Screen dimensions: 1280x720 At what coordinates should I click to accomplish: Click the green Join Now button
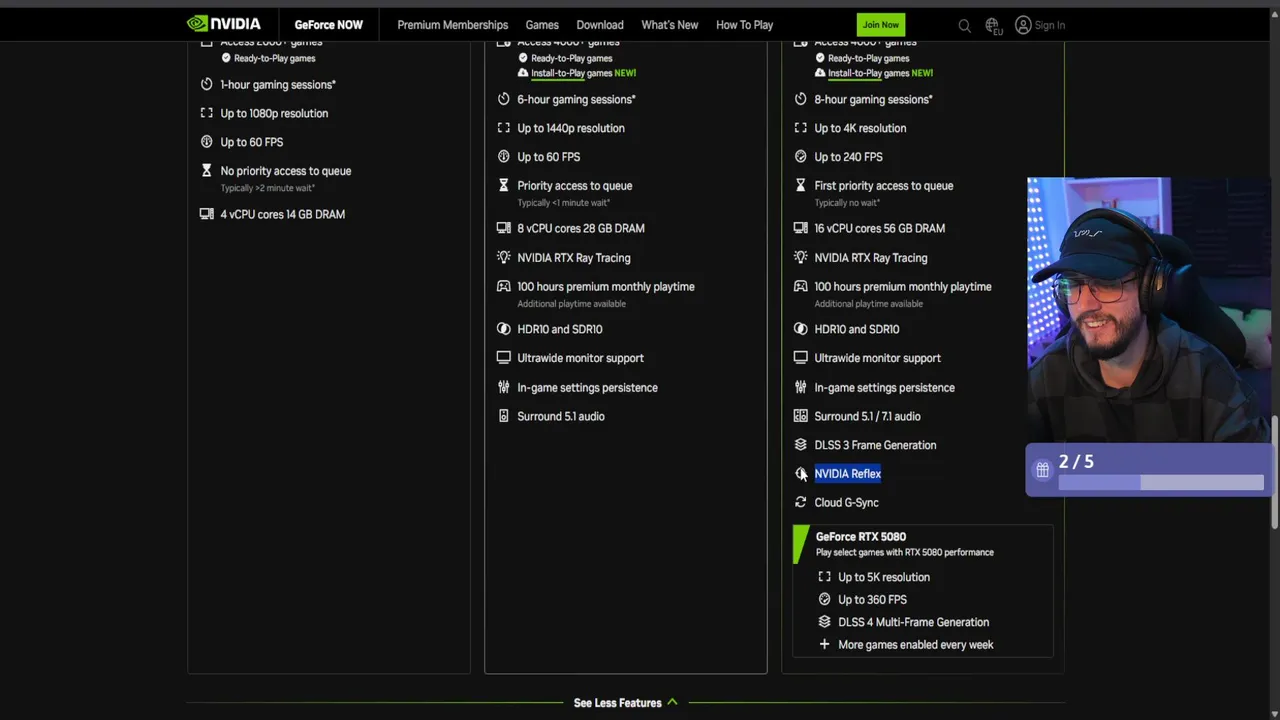point(881,25)
